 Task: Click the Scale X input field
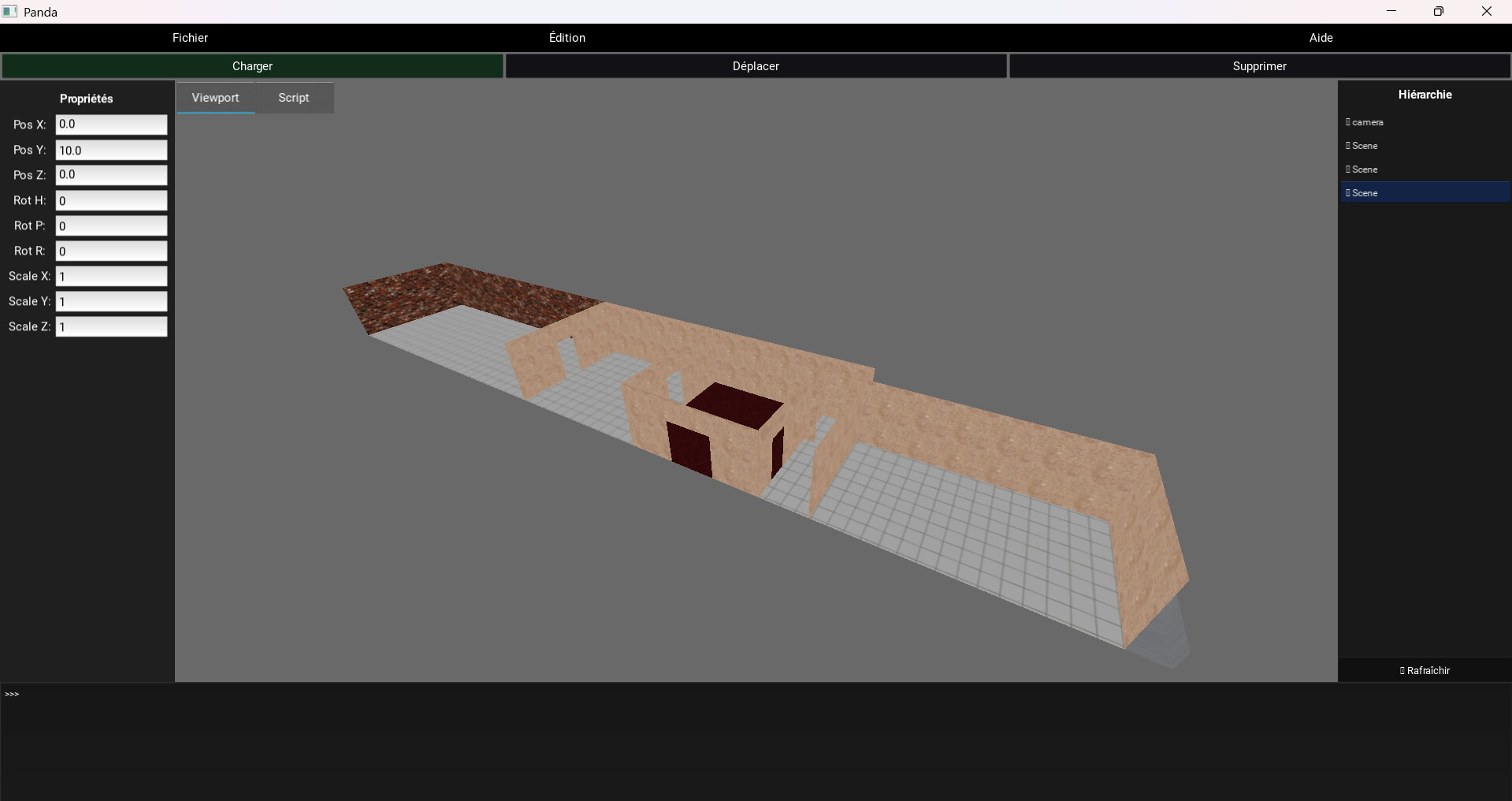(111, 276)
